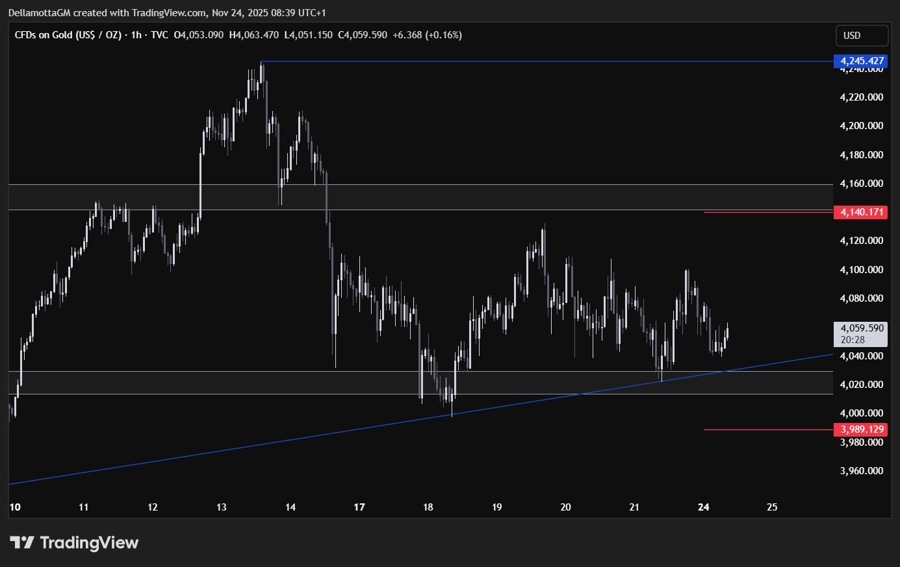This screenshot has width=900, height=567.
Task: Click the lower gray support zone rectangle
Action: (300, 382)
